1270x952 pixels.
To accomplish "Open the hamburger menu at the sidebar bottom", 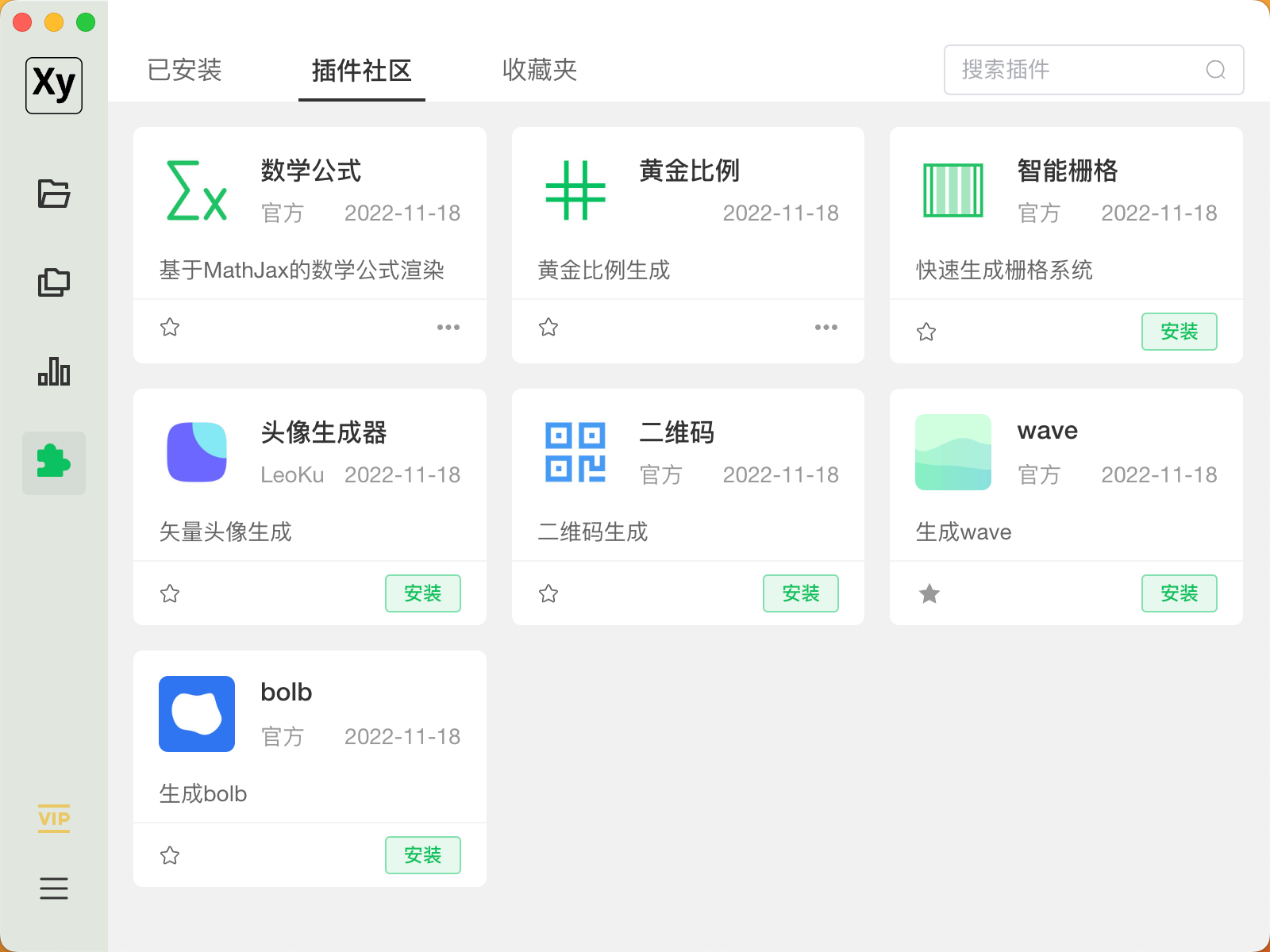I will (53, 889).
